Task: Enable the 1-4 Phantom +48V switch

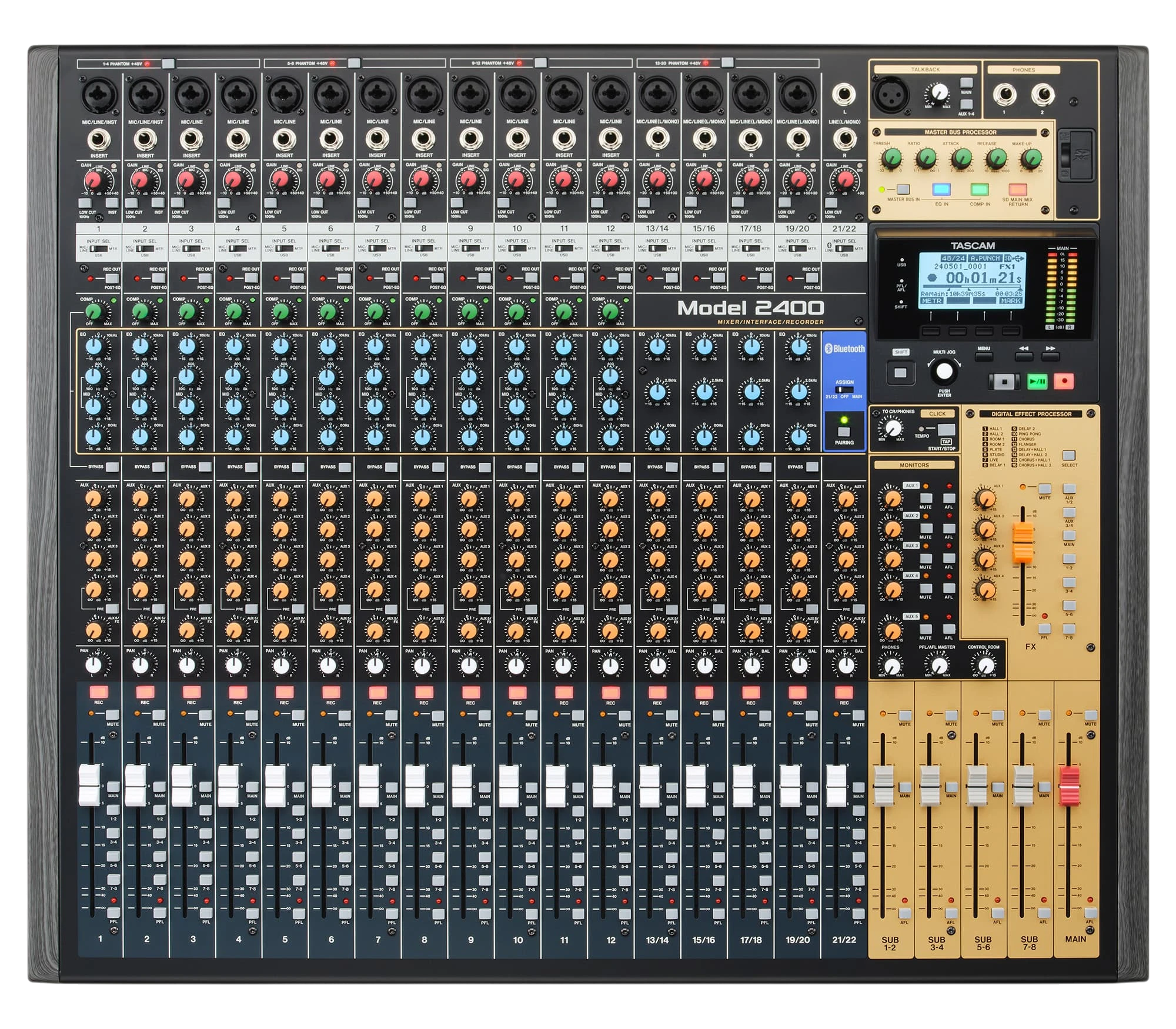Action: [x=169, y=64]
